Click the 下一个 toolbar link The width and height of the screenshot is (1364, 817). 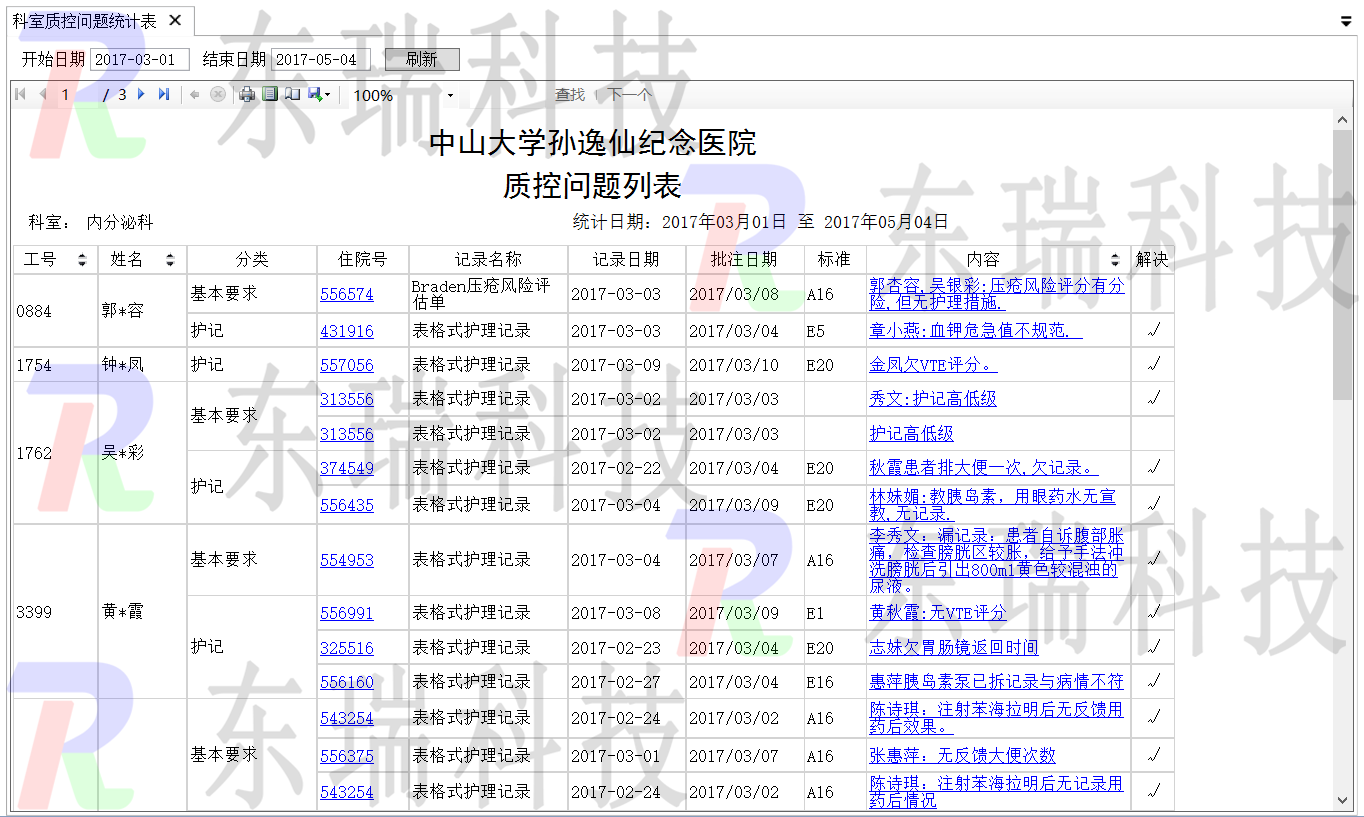pyautogui.click(x=629, y=95)
